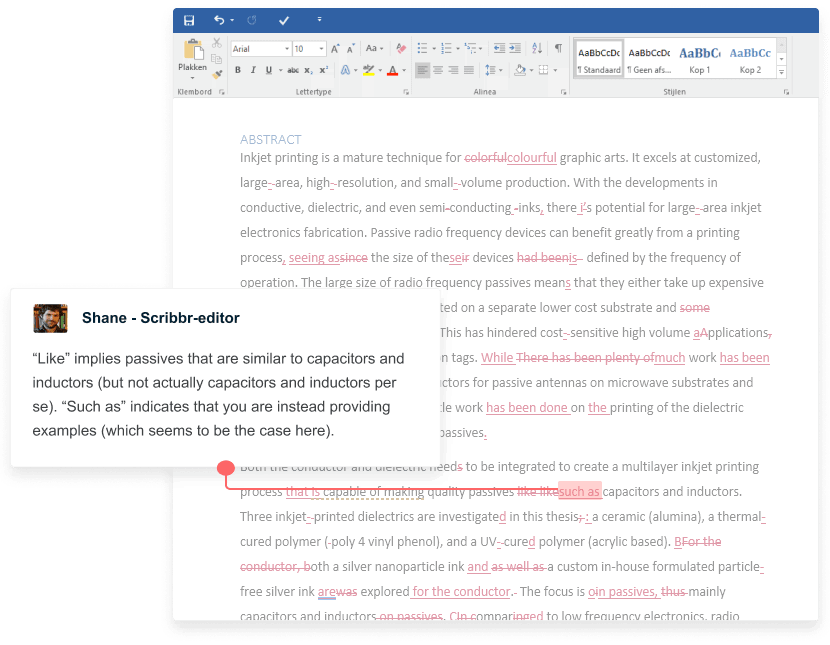Save the document with the floppy disk icon

click(189, 21)
